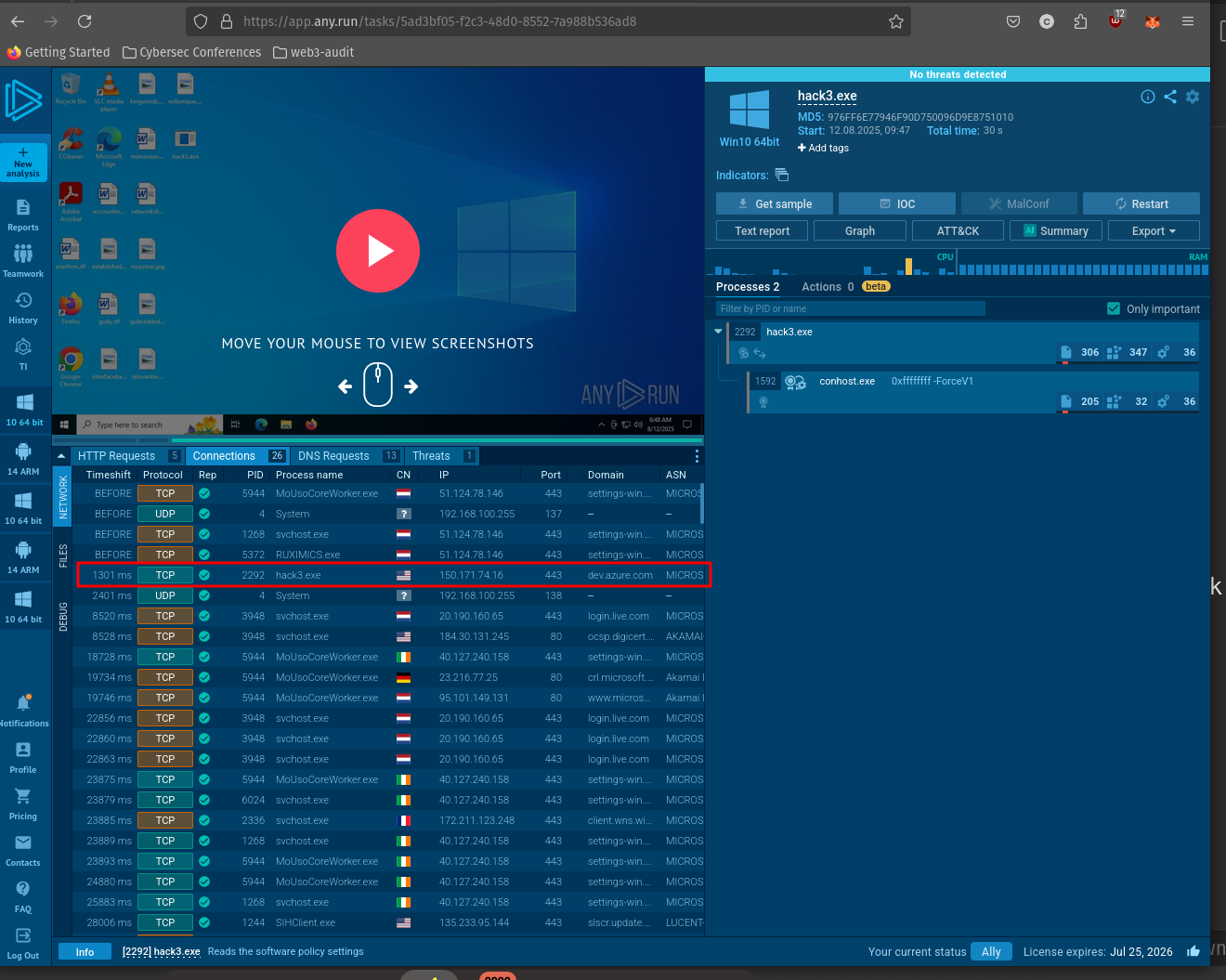
Task: Click the Info button in status bar
Action: pyautogui.click(x=85, y=951)
